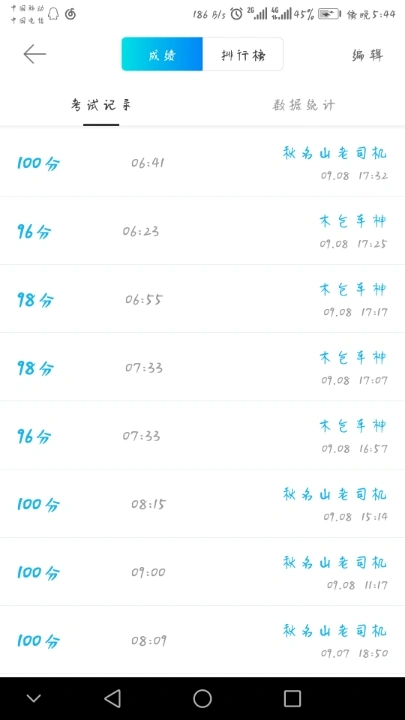Switch to the 数据统计 tab

click(304, 105)
